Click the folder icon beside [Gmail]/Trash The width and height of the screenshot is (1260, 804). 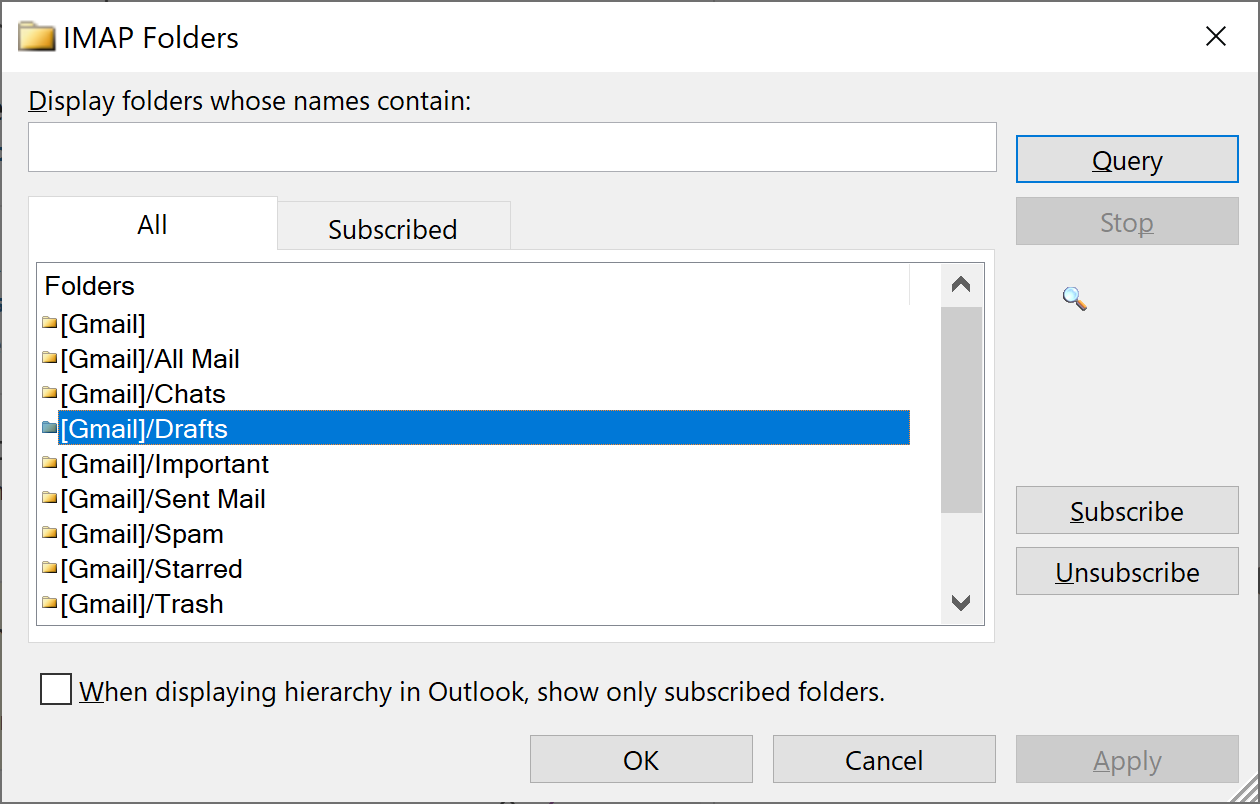point(50,604)
